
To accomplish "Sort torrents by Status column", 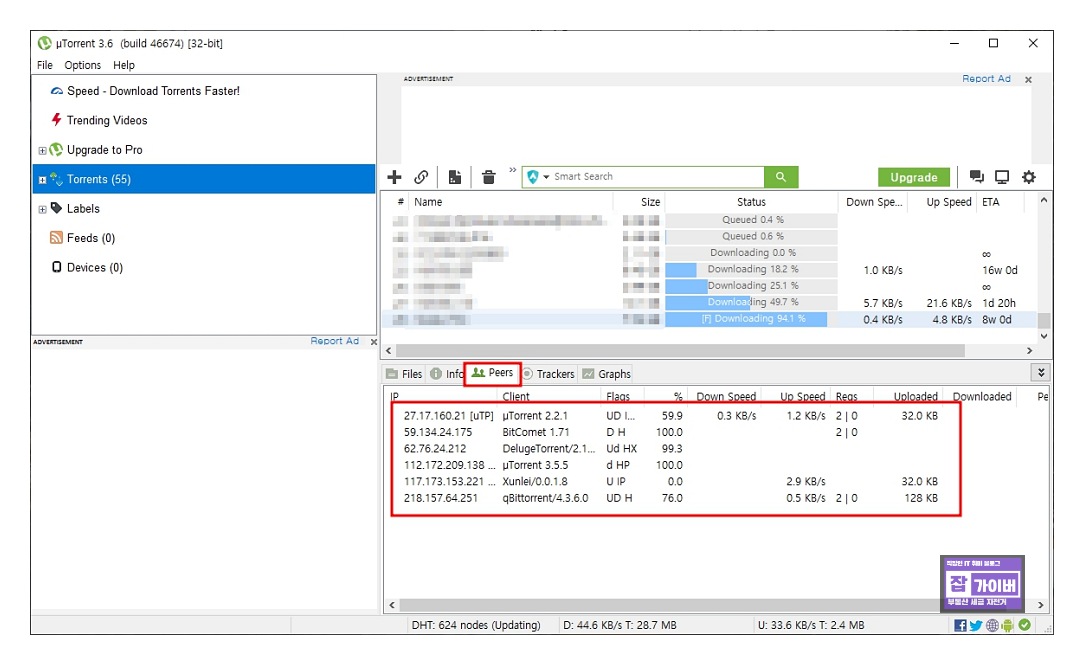I will pos(751,202).
